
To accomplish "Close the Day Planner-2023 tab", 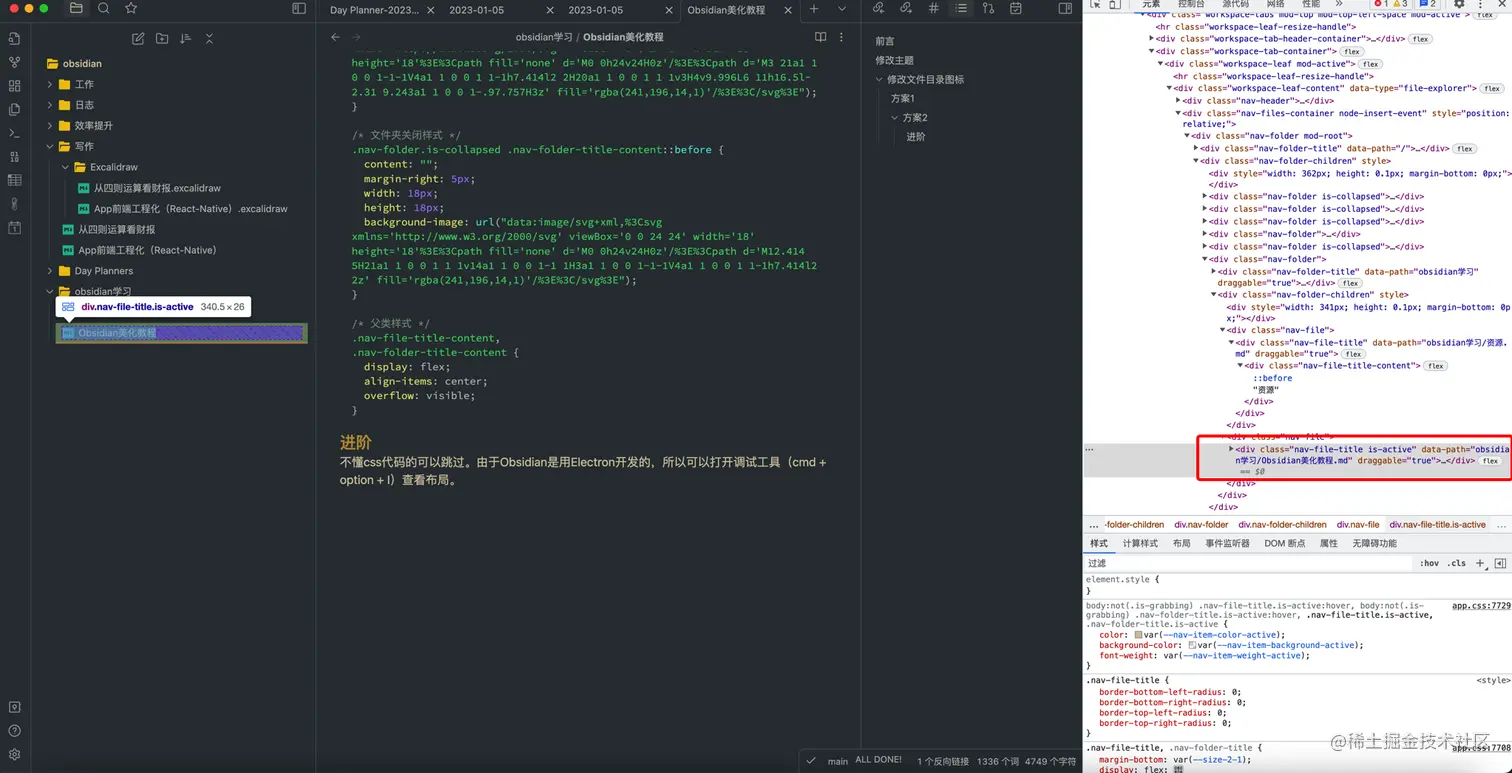I will tap(430, 10).
